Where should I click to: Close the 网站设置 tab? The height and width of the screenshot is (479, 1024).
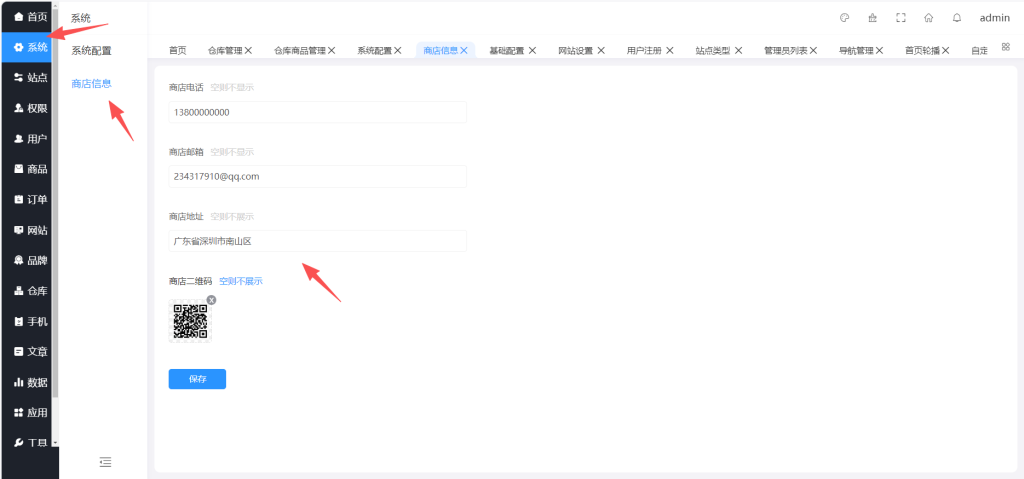tap(601, 50)
